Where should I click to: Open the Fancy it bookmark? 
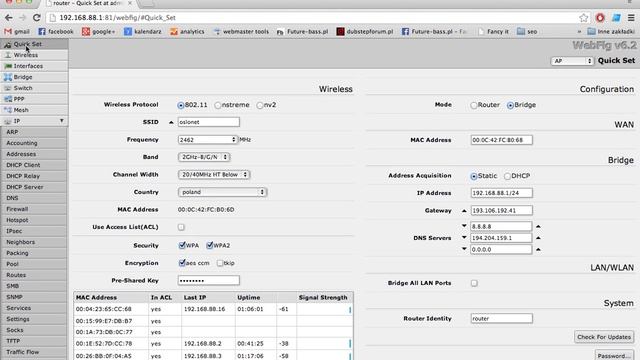(x=493, y=31)
